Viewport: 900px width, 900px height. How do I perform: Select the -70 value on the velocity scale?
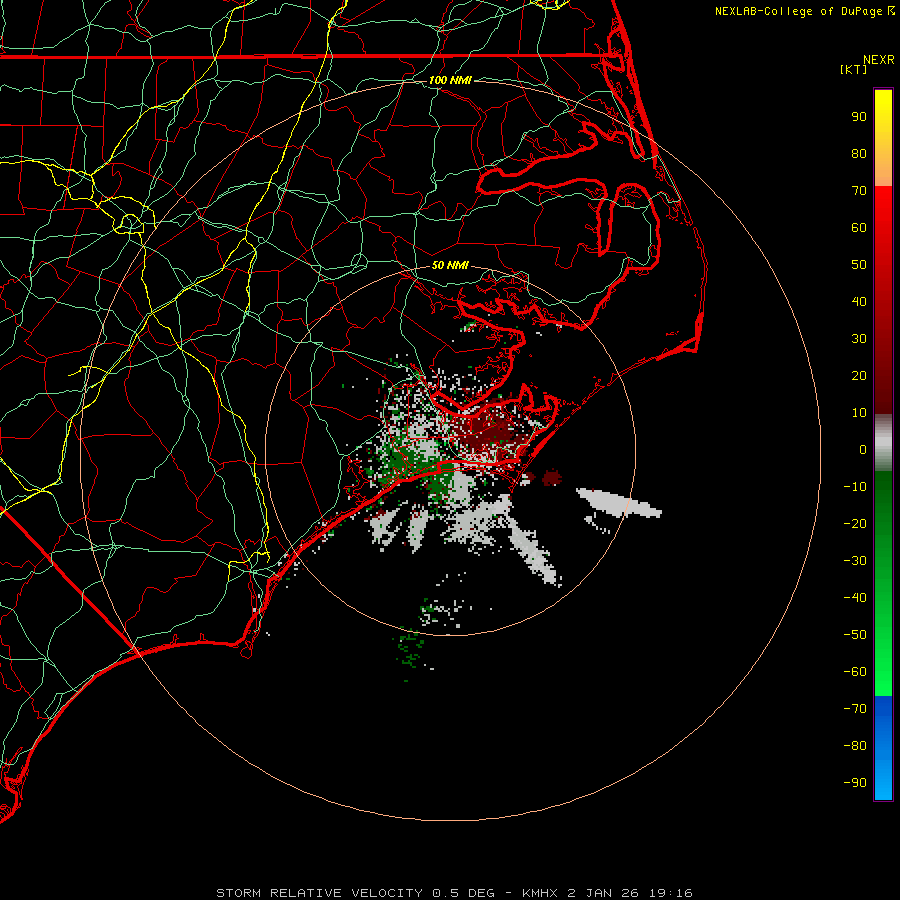click(x=855, y=709)
